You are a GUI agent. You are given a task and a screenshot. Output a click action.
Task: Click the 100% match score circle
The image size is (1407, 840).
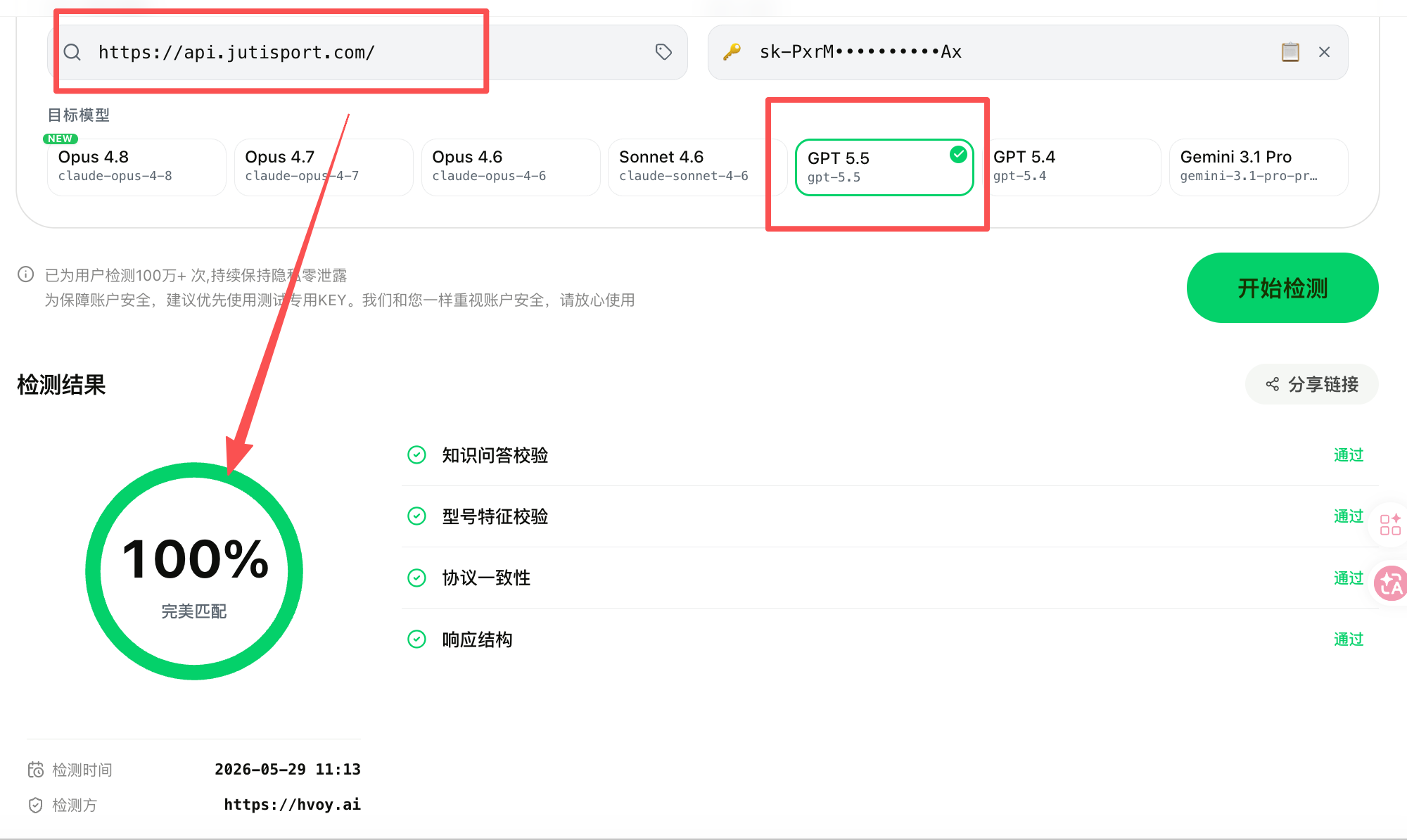coord(194,571)
